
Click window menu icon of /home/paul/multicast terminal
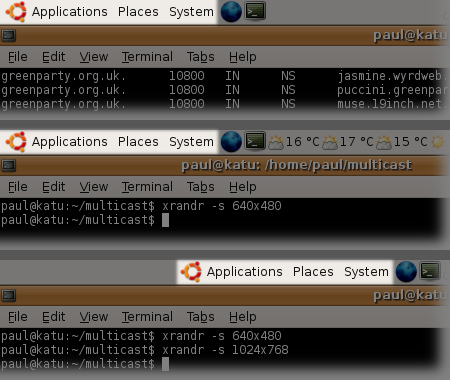click(8, 165)
